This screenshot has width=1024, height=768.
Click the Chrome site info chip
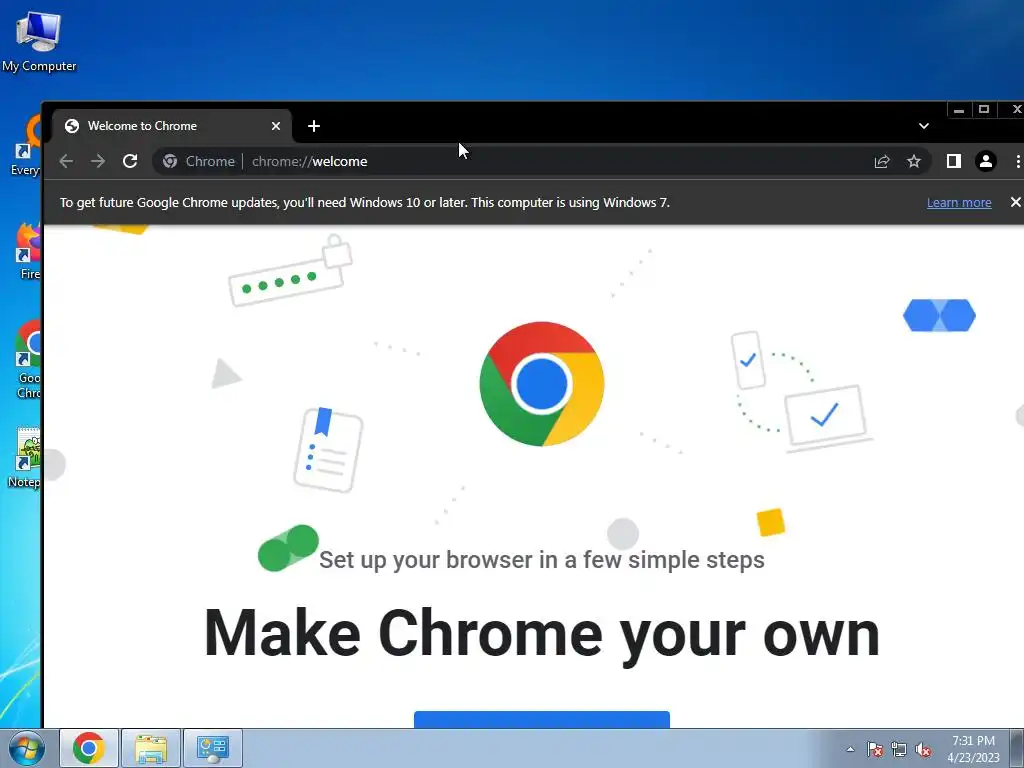[199, 161]
